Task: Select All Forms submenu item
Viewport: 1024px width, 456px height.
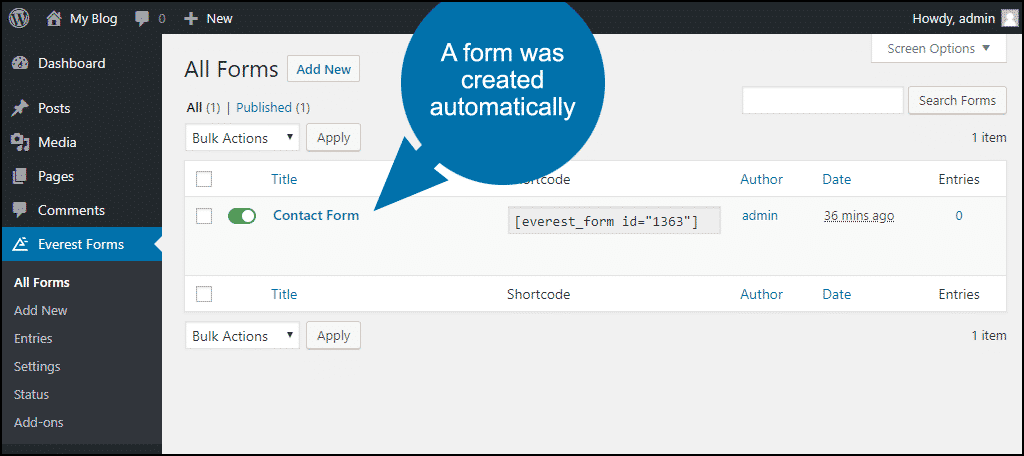Action: 42,282
